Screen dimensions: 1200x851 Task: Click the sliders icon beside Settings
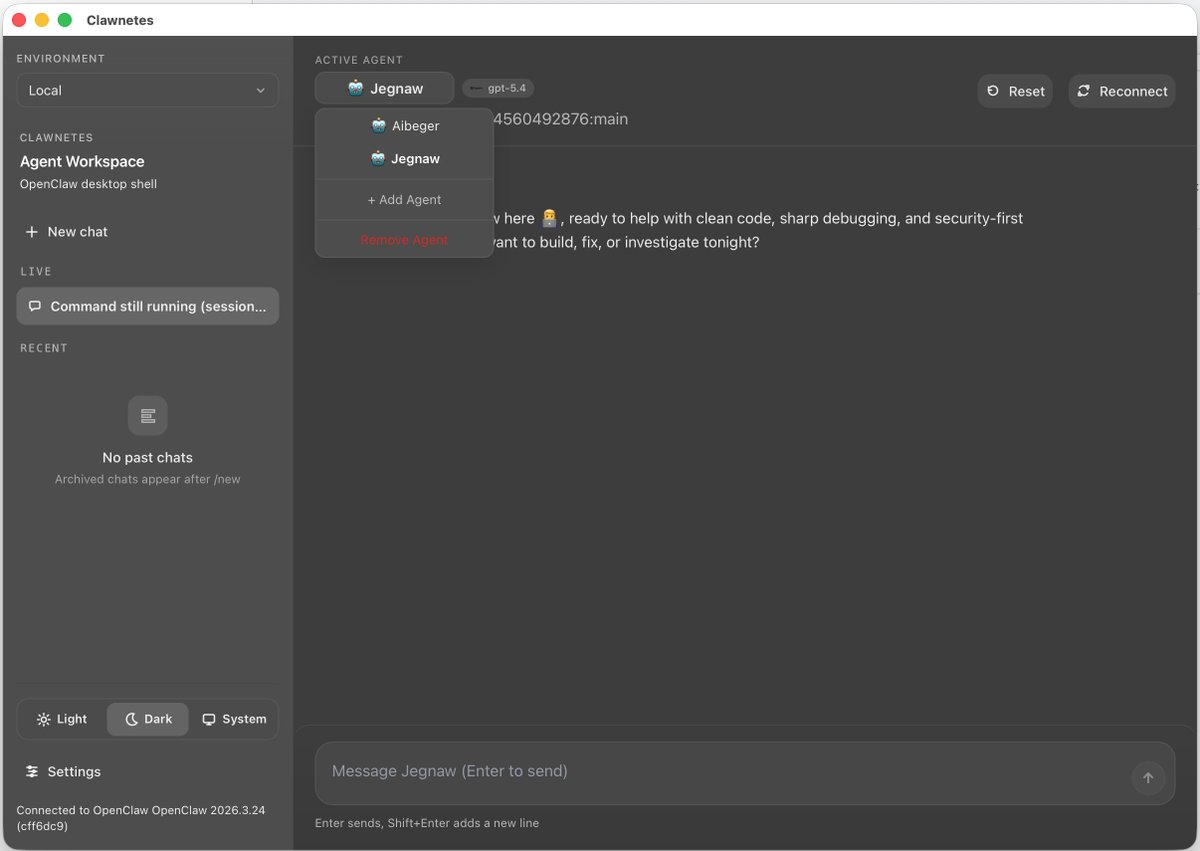[x=32, y=772]
